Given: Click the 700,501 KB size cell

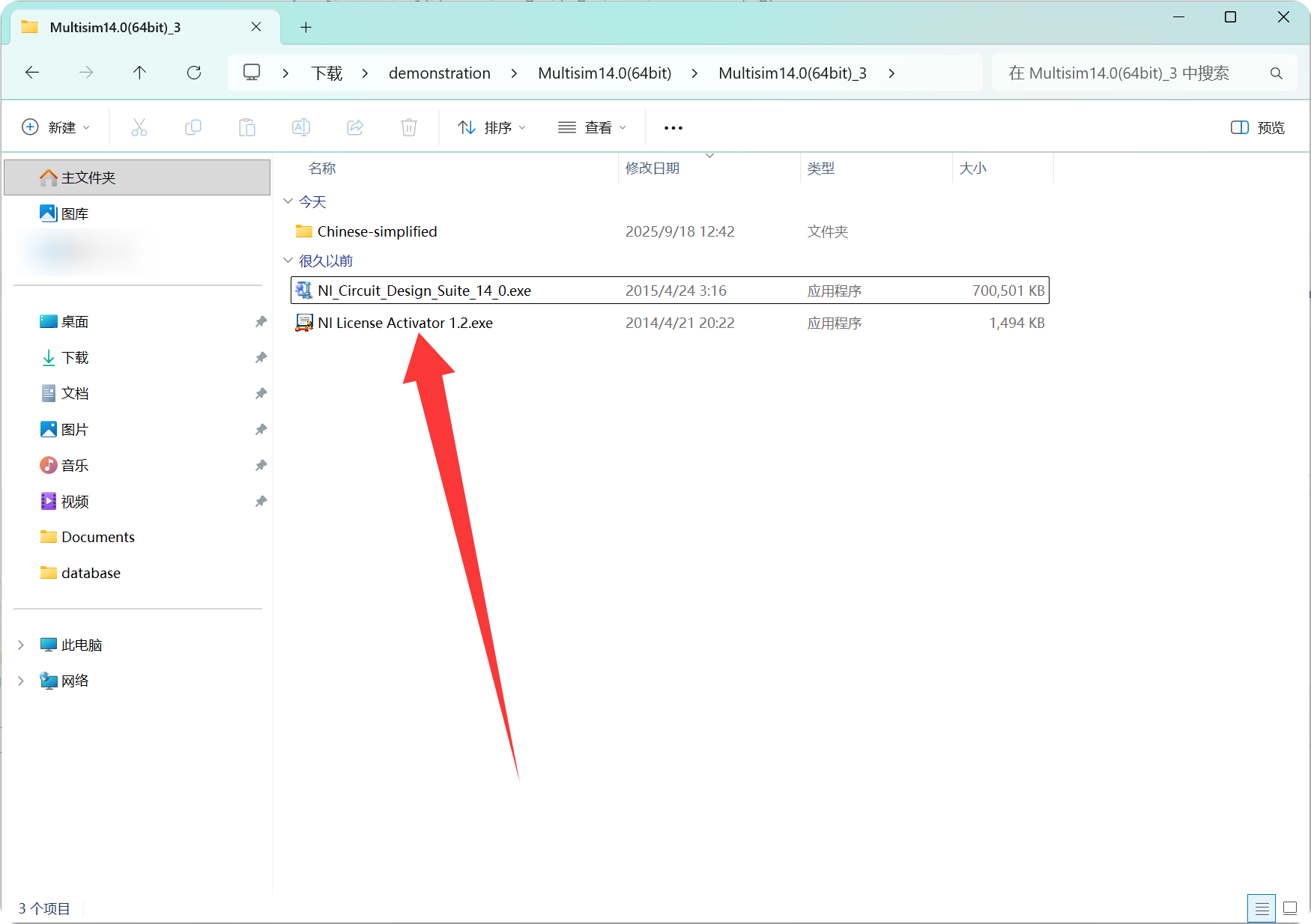Looking at the screenshot, I should tap(1008, 291).
